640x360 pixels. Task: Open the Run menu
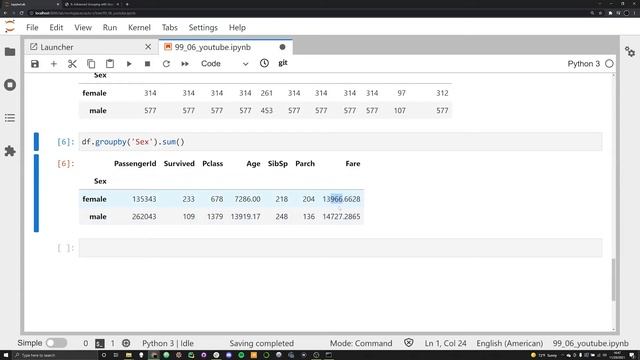click(110, 27)
